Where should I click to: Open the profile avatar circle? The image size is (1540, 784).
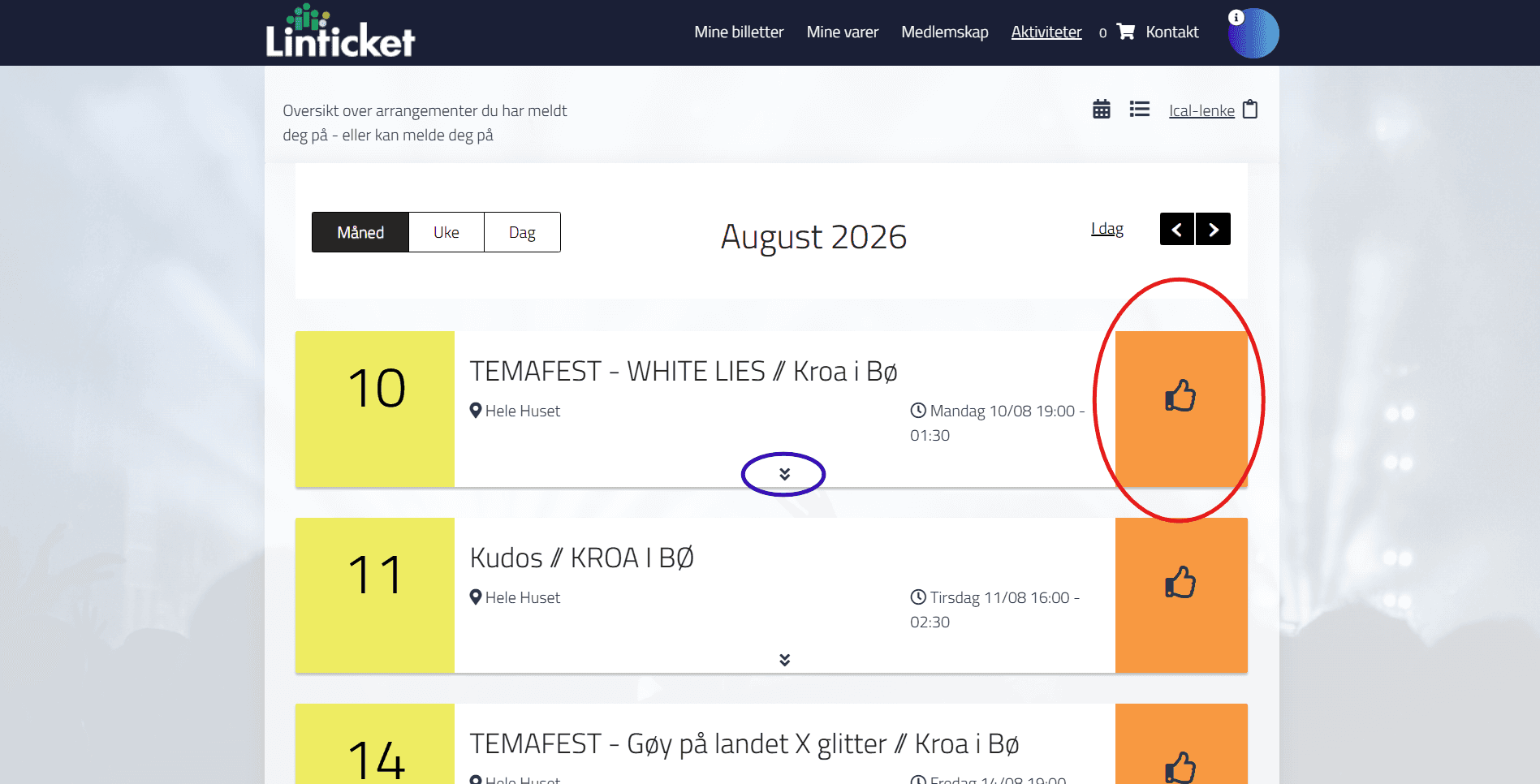click(x=1253, y=33)
